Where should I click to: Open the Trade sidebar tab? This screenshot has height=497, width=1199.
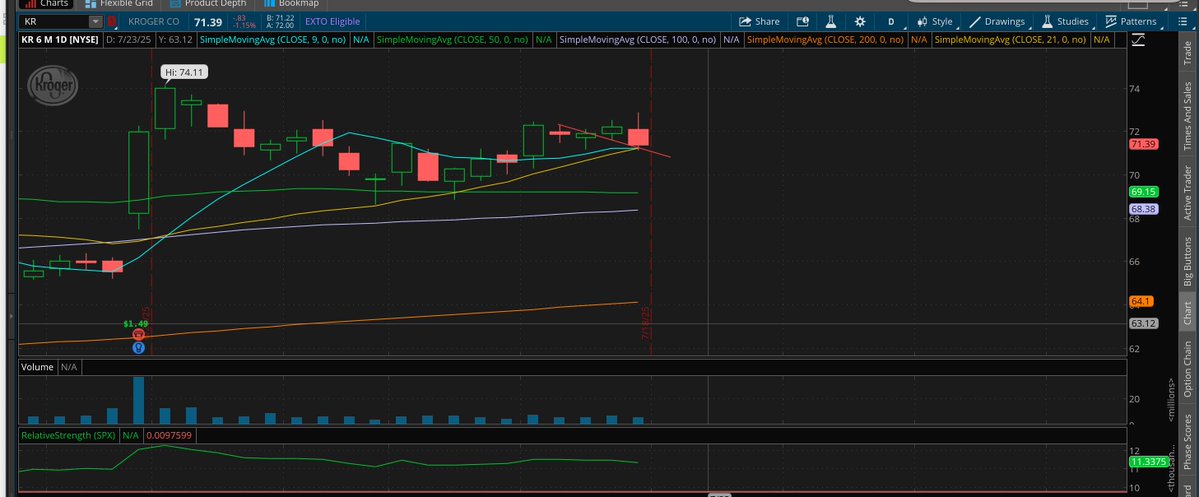coord(1188,56)
